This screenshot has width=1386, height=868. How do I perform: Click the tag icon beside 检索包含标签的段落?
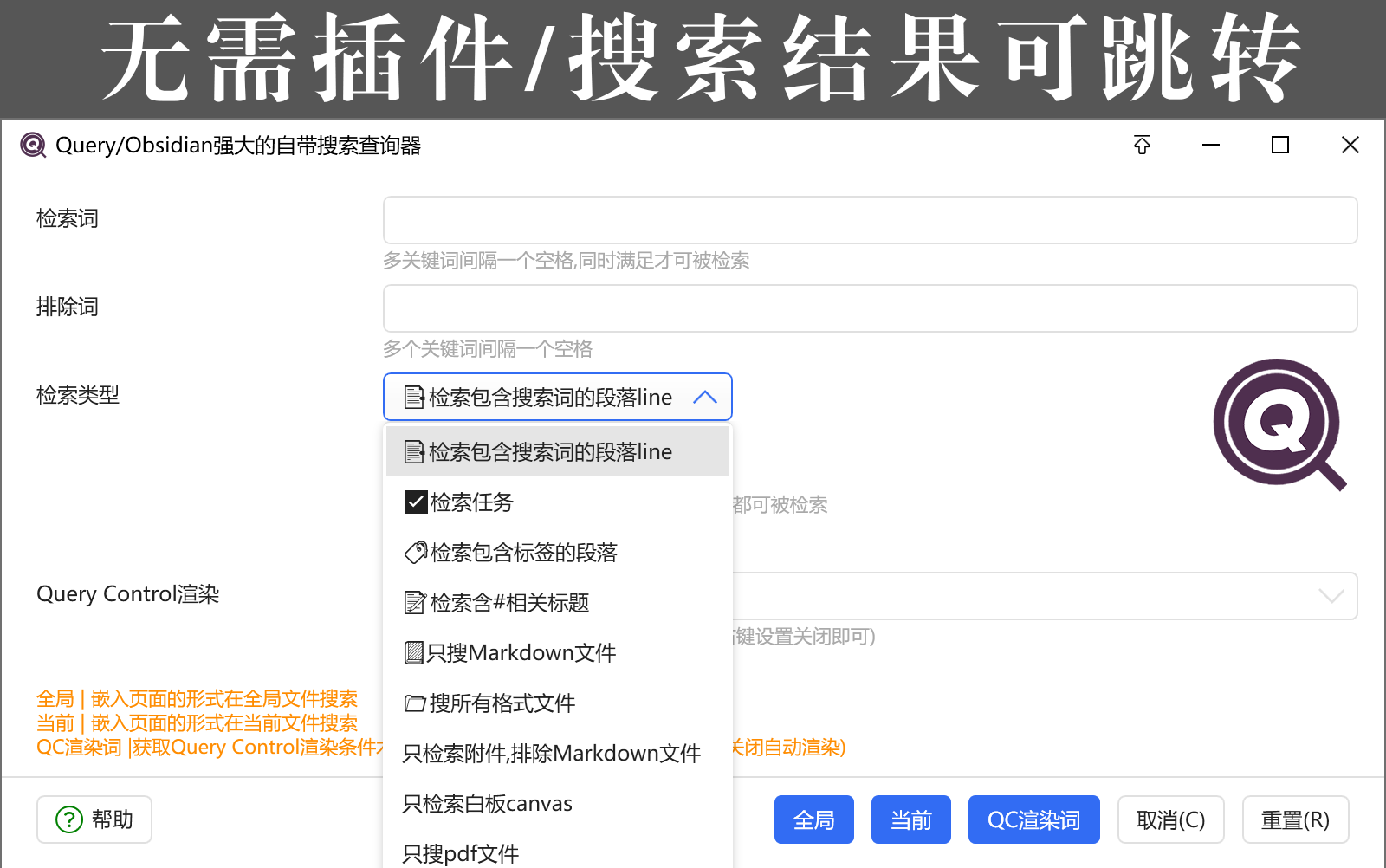[416, 553]
